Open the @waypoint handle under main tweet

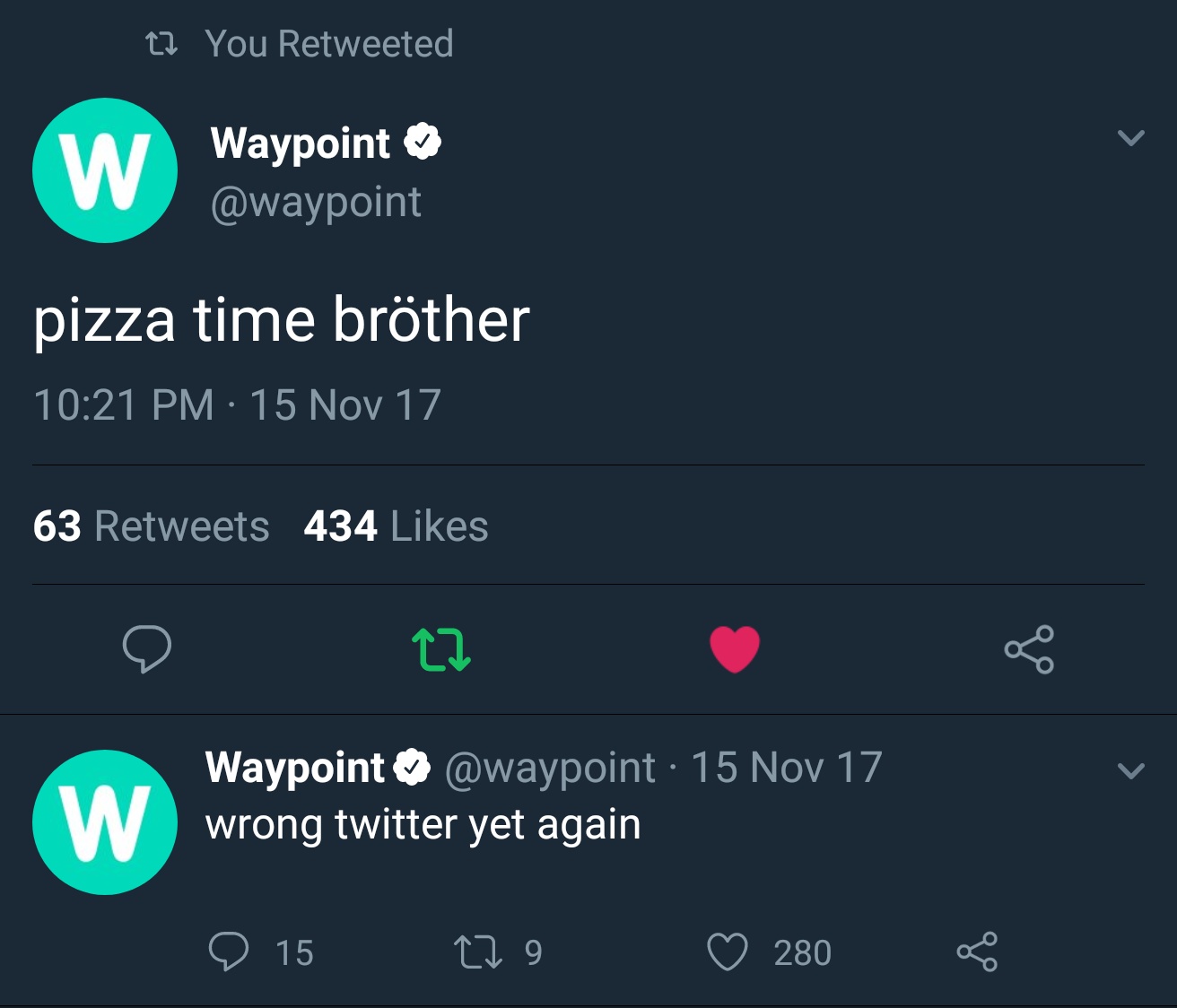(316, 203)
